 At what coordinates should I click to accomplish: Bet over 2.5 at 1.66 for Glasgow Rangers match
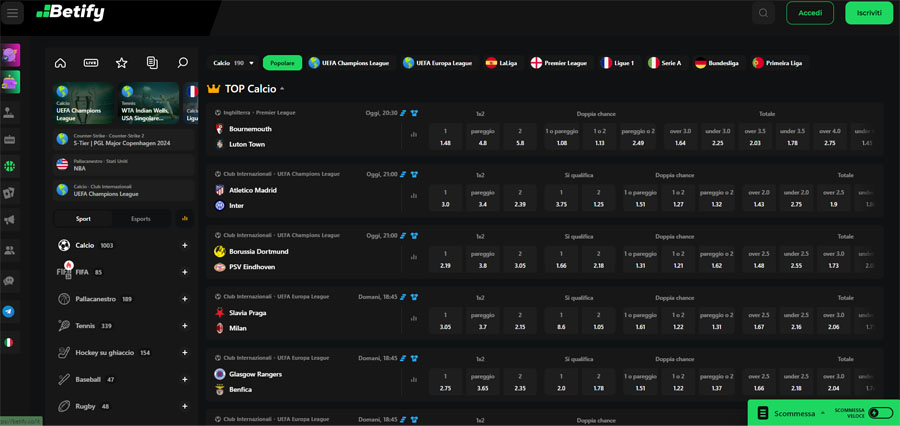[x=759, y=382]
